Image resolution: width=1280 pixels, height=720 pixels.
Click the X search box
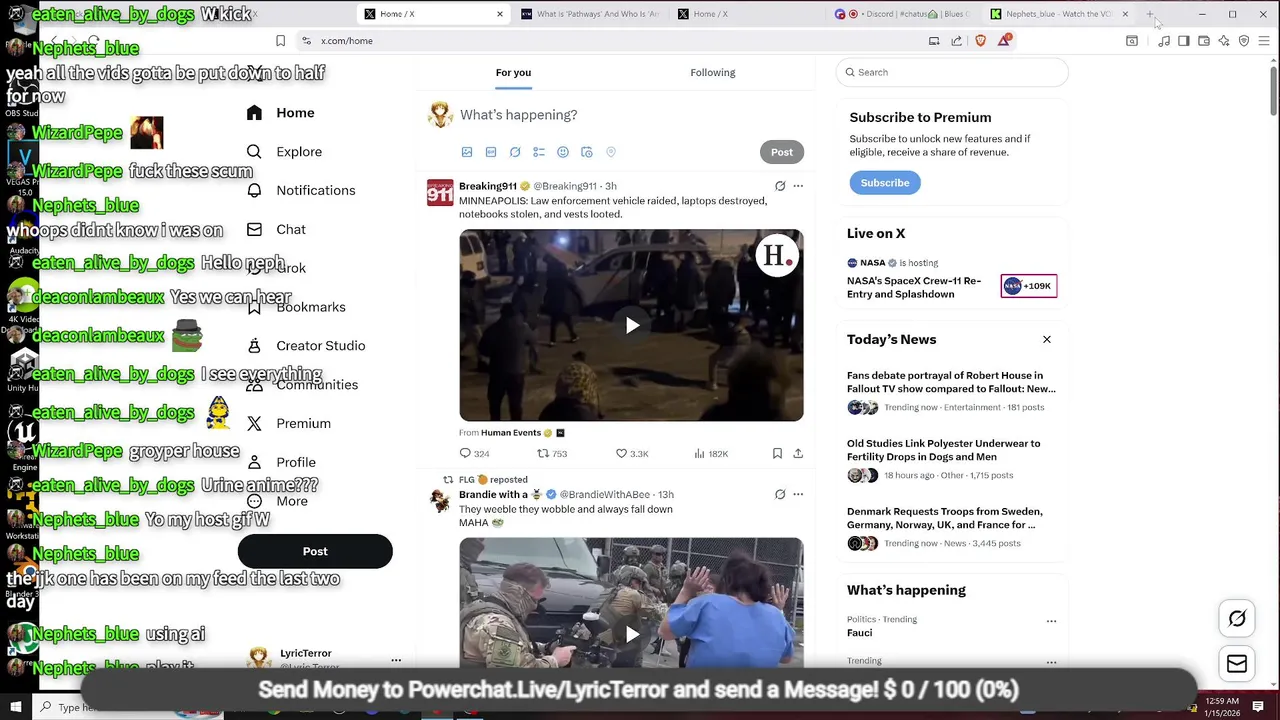pyautogui.click(x=952, y=72)
